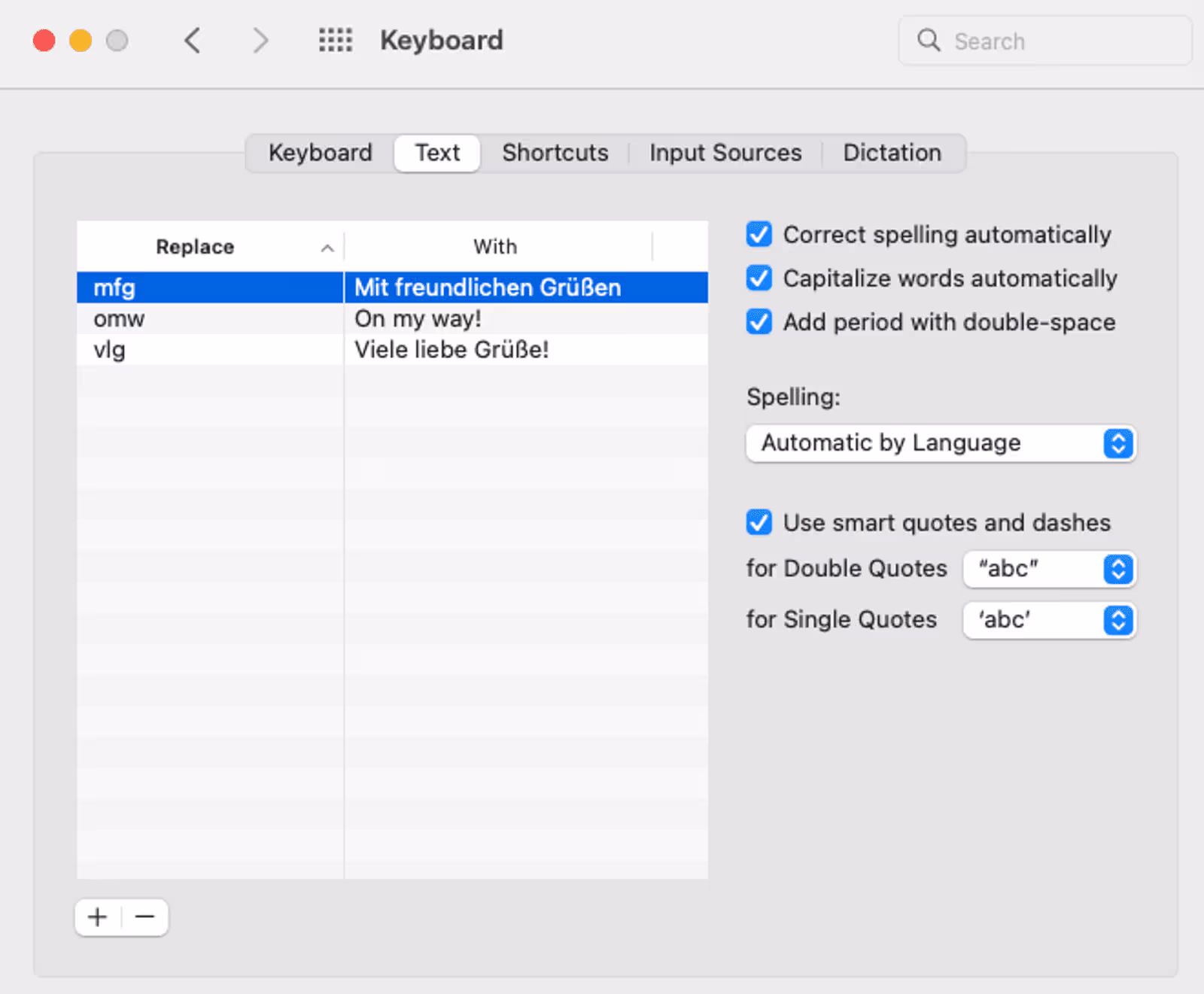Viewport: 1204px width, 994px height.
Task: Toggle Add period with double-space
Action: (x=759, y=321)
